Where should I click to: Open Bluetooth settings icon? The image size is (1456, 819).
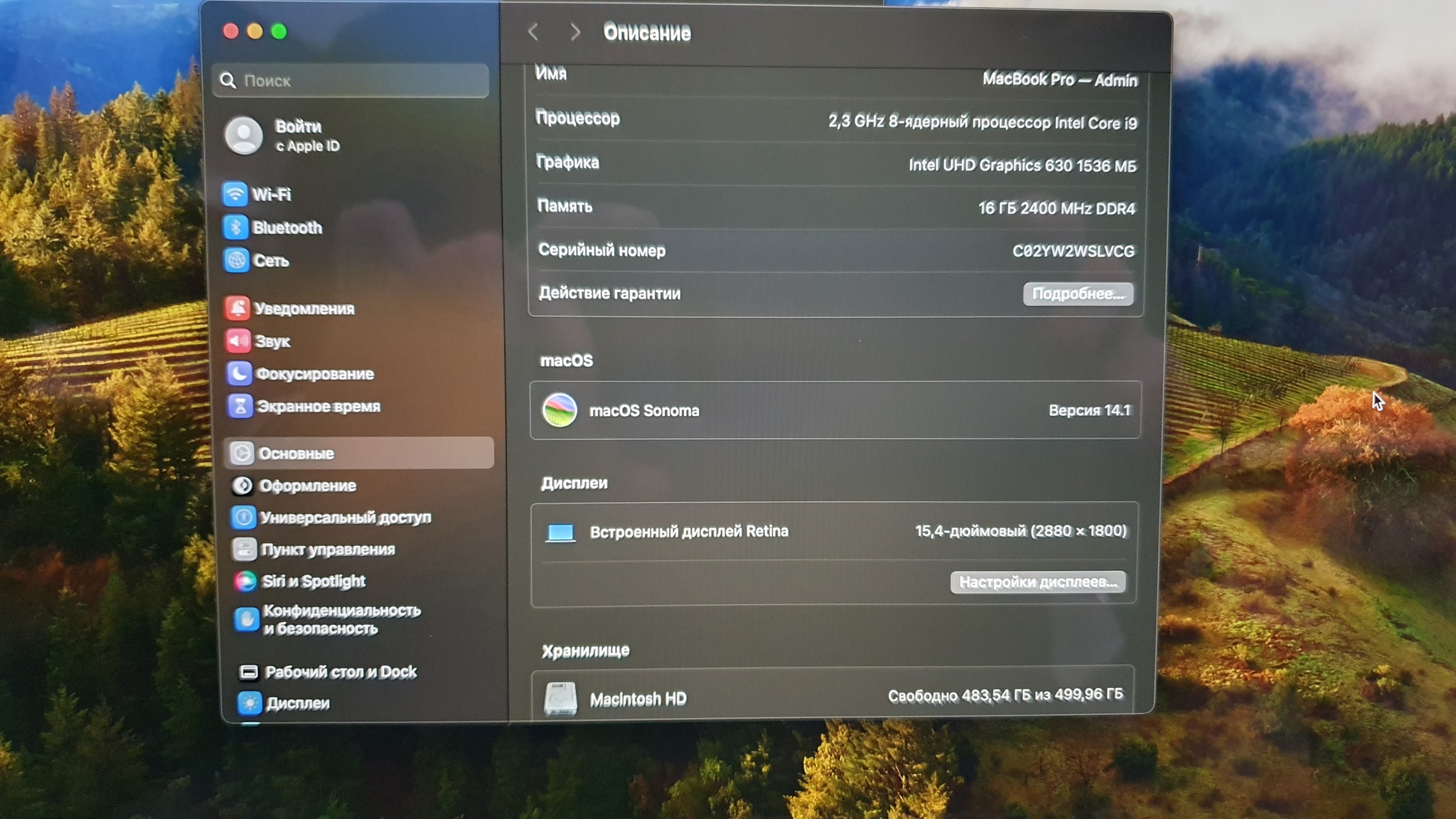[235, 227]
